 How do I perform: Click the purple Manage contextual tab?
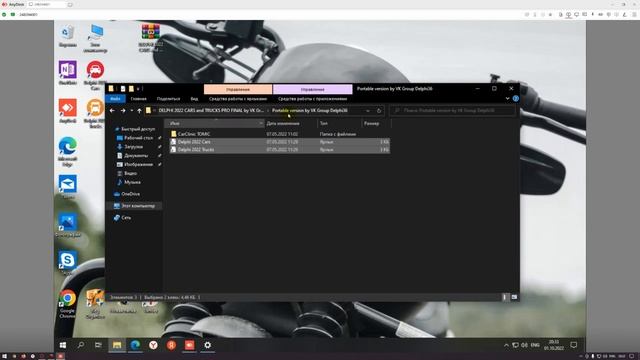(313, 89)
